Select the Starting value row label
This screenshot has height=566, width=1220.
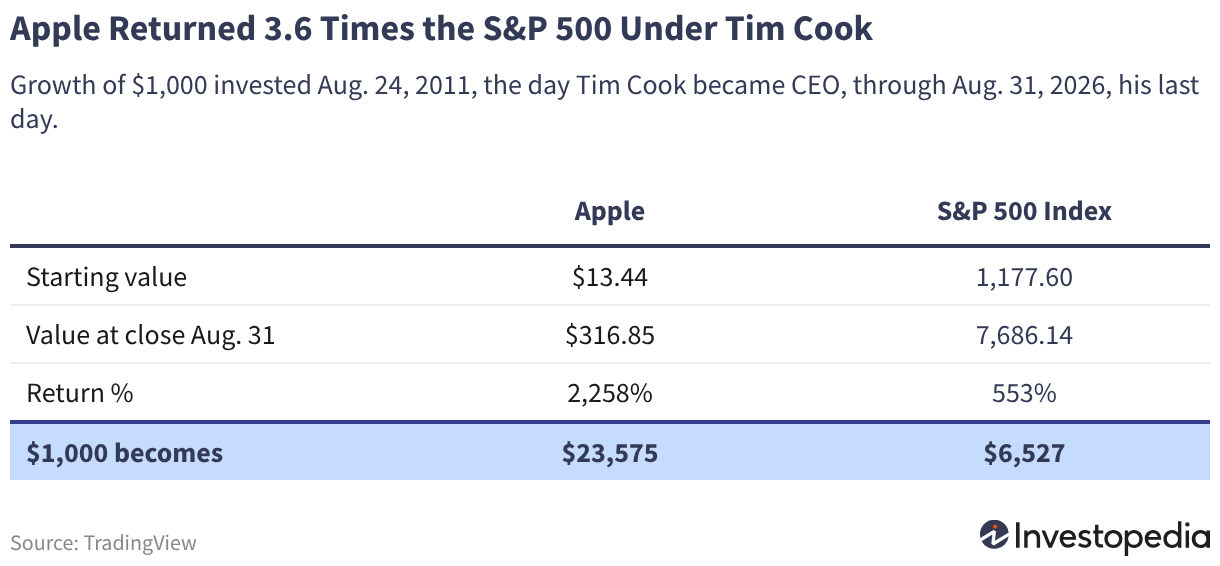(106, 277)
